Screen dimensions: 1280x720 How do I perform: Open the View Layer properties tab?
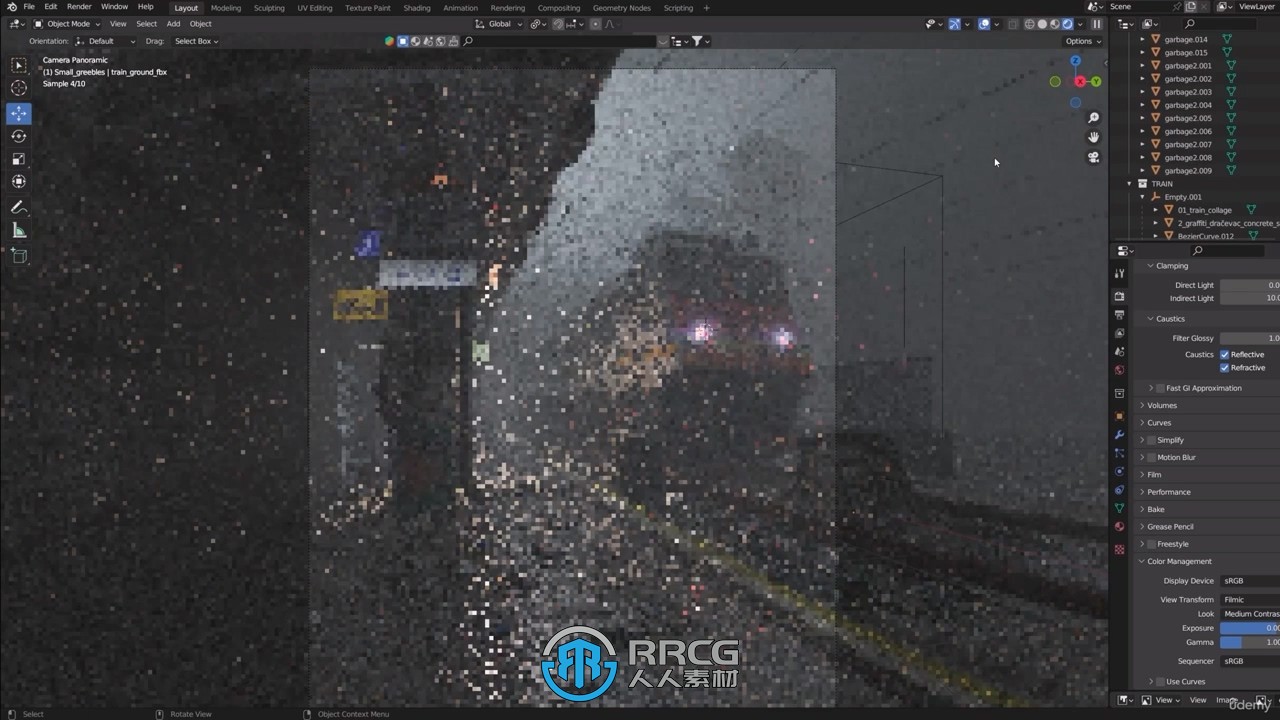coord(1119,333)
